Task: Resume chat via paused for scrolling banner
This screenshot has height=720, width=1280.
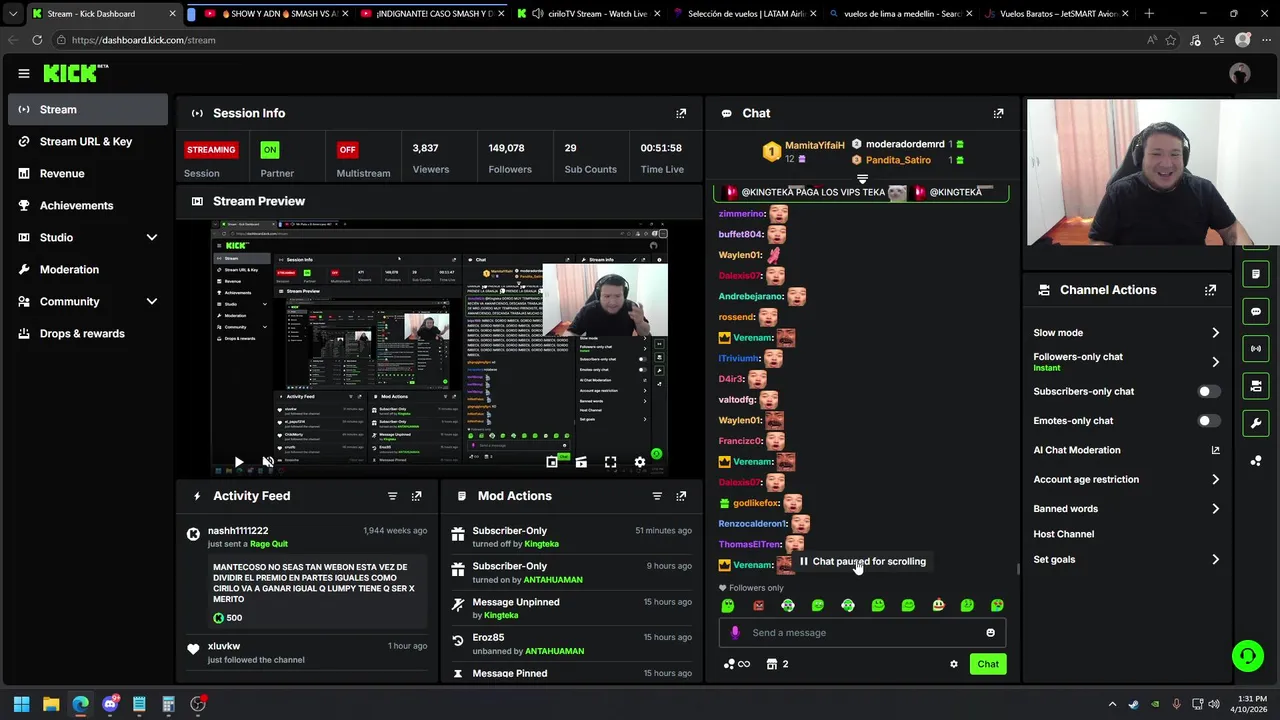Action: pos(863,562)
